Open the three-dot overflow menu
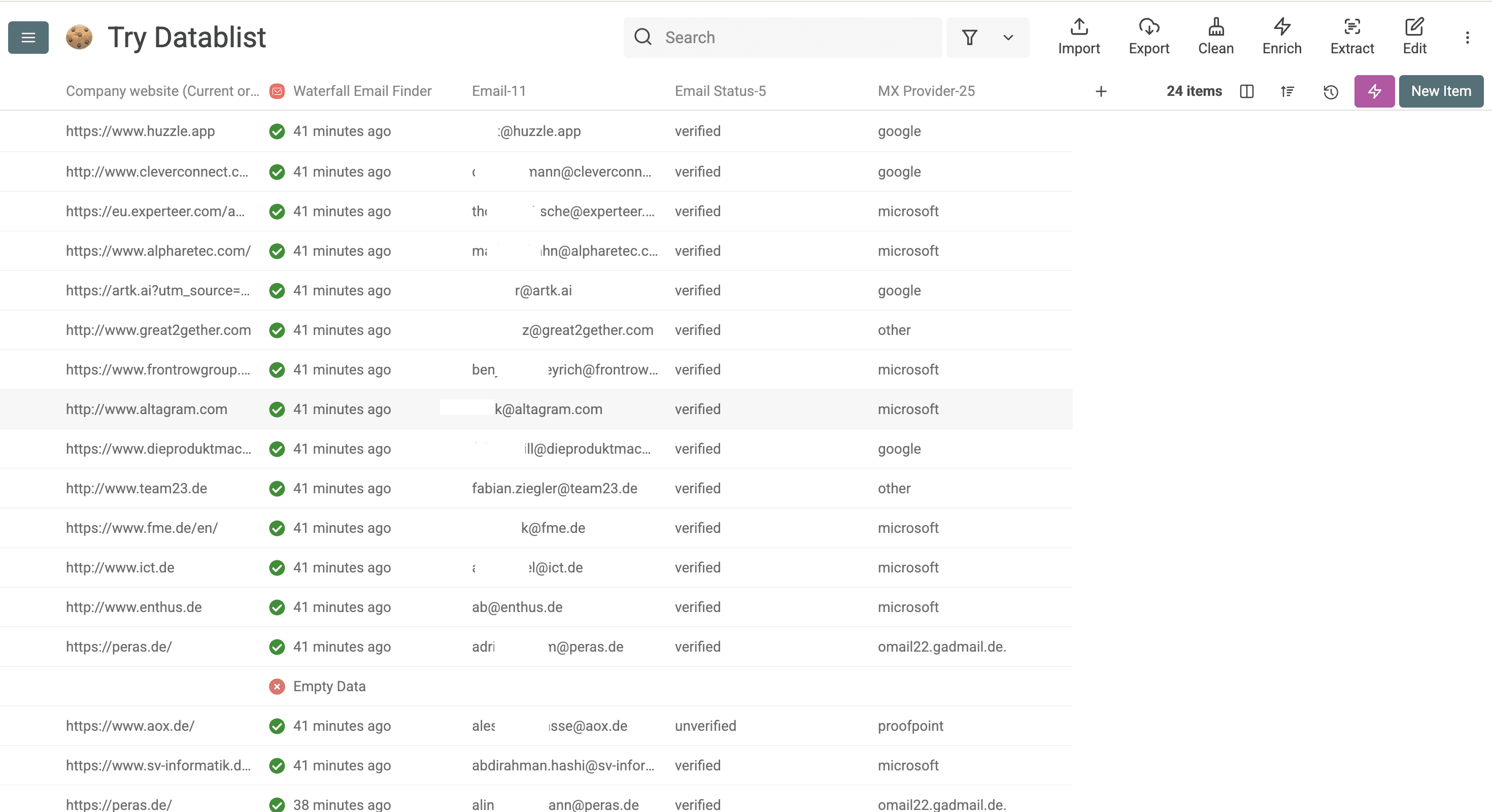This screenshot has height=812, width=1492. pos(1468,37)
